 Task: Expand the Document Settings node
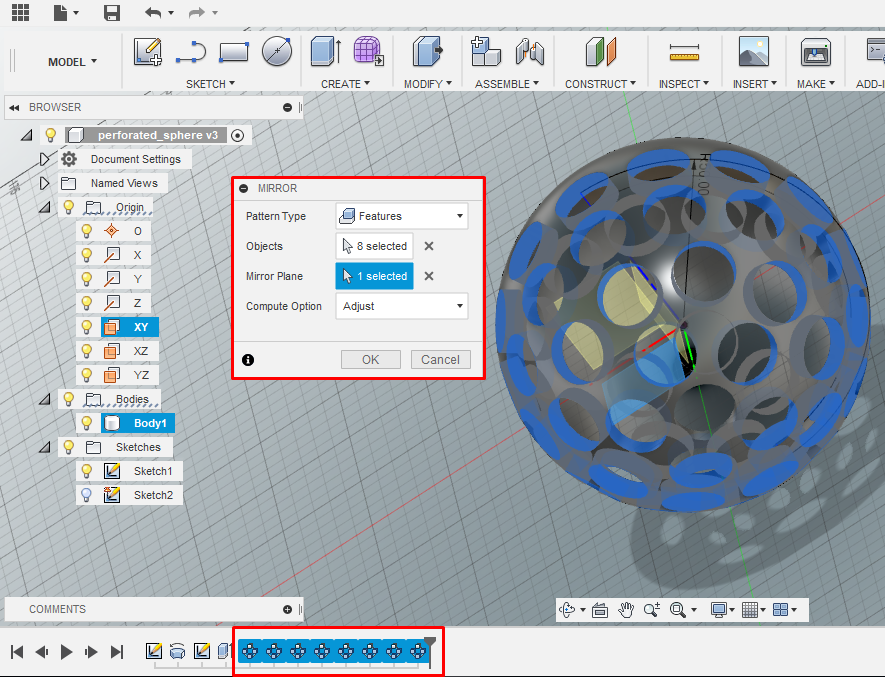tap(44, 159)
